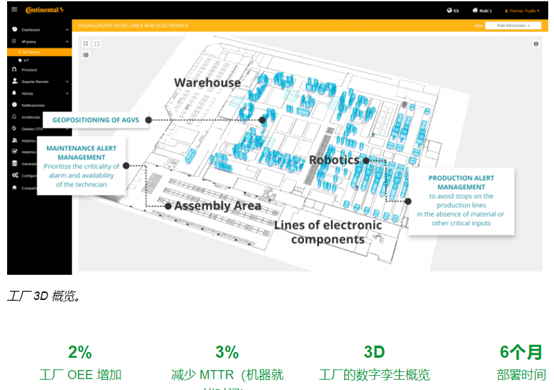Viewport: 554px width, 390px height.
Task: Expand the Soporte Remoto chevron
Action: [x=67, y=82]
